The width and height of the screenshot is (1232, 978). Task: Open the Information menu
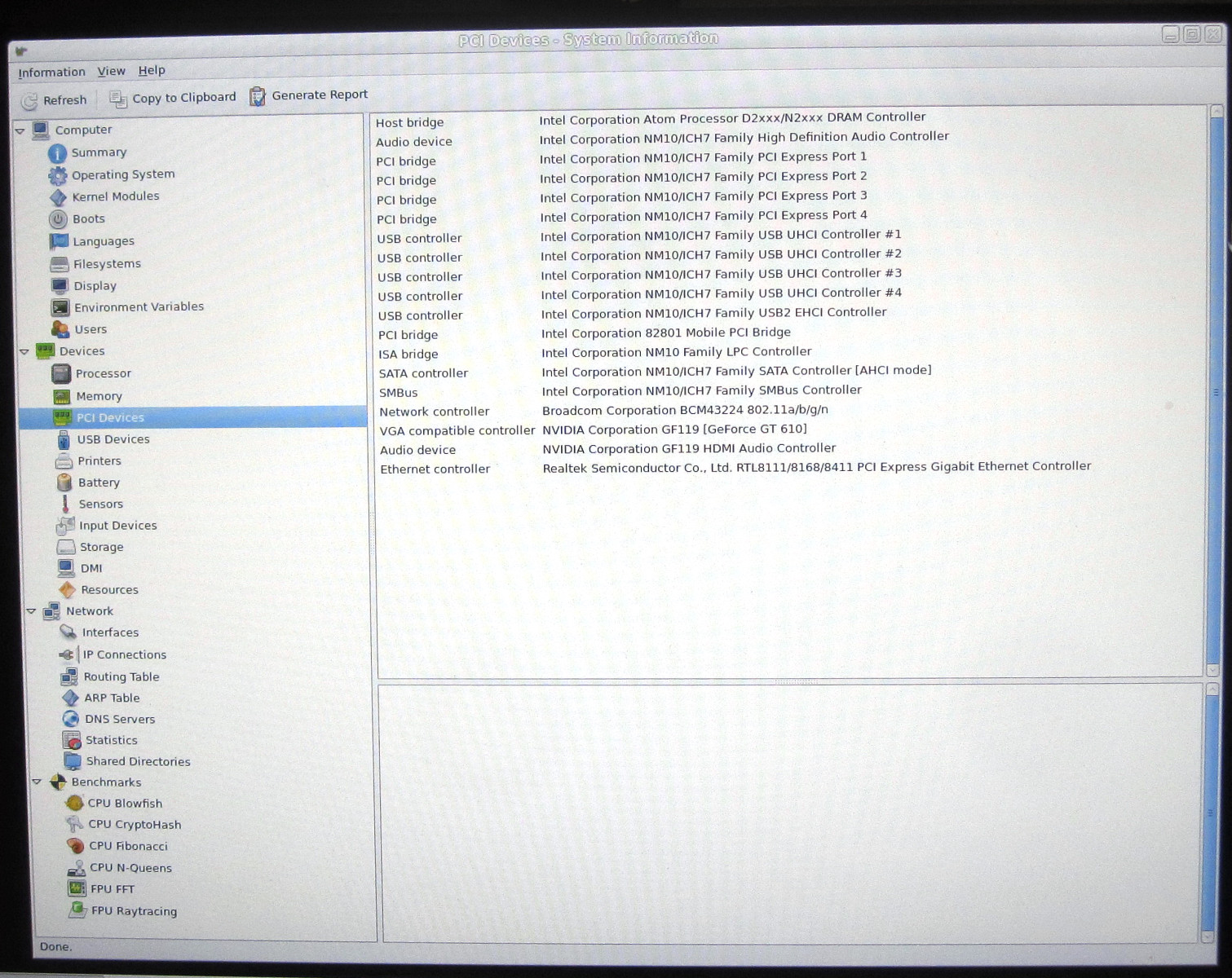tap(51, 72)
